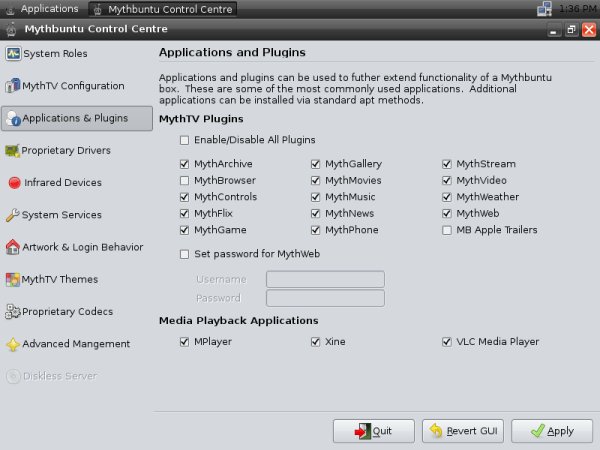Viewport: 600px width, 450px height.
Task: Uncheck the MythGallery plugin
Action: pyautogui.click(x=315, y=164)
